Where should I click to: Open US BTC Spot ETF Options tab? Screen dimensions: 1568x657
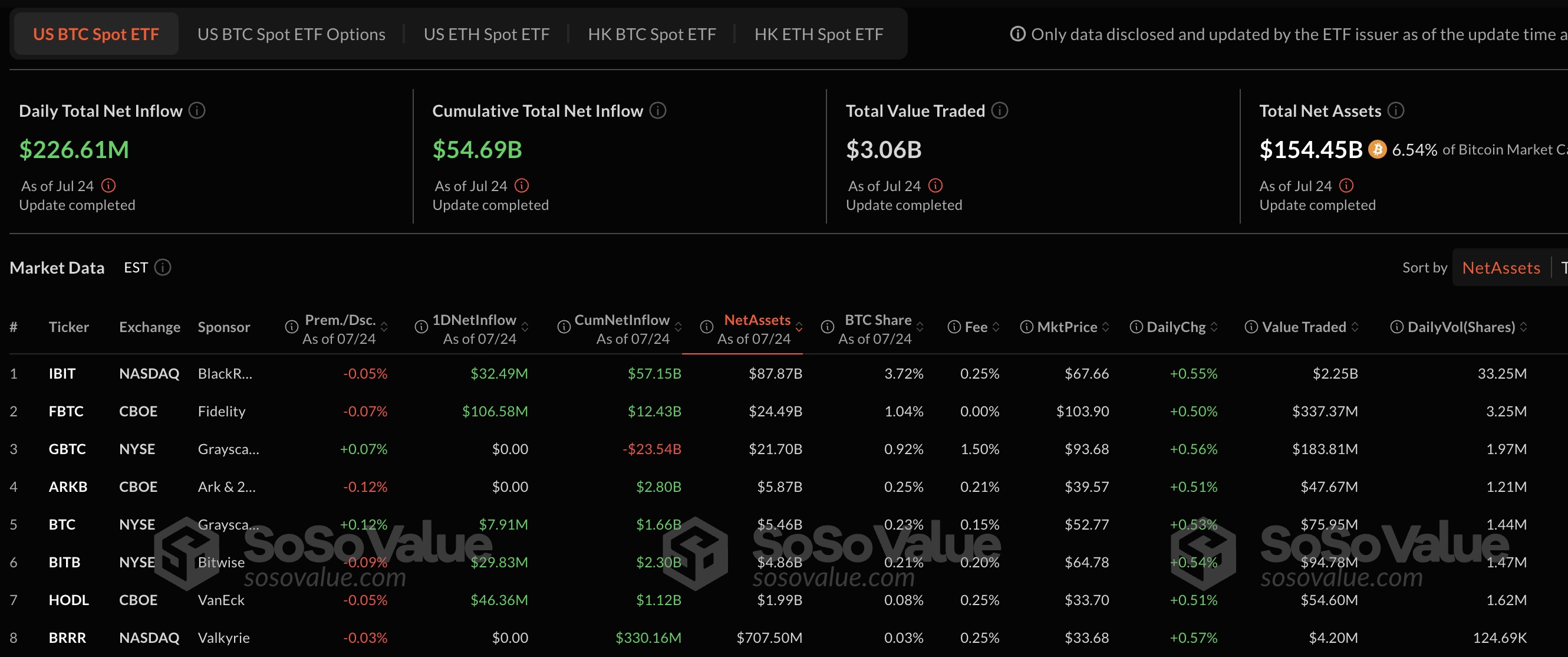coord(291,34)
